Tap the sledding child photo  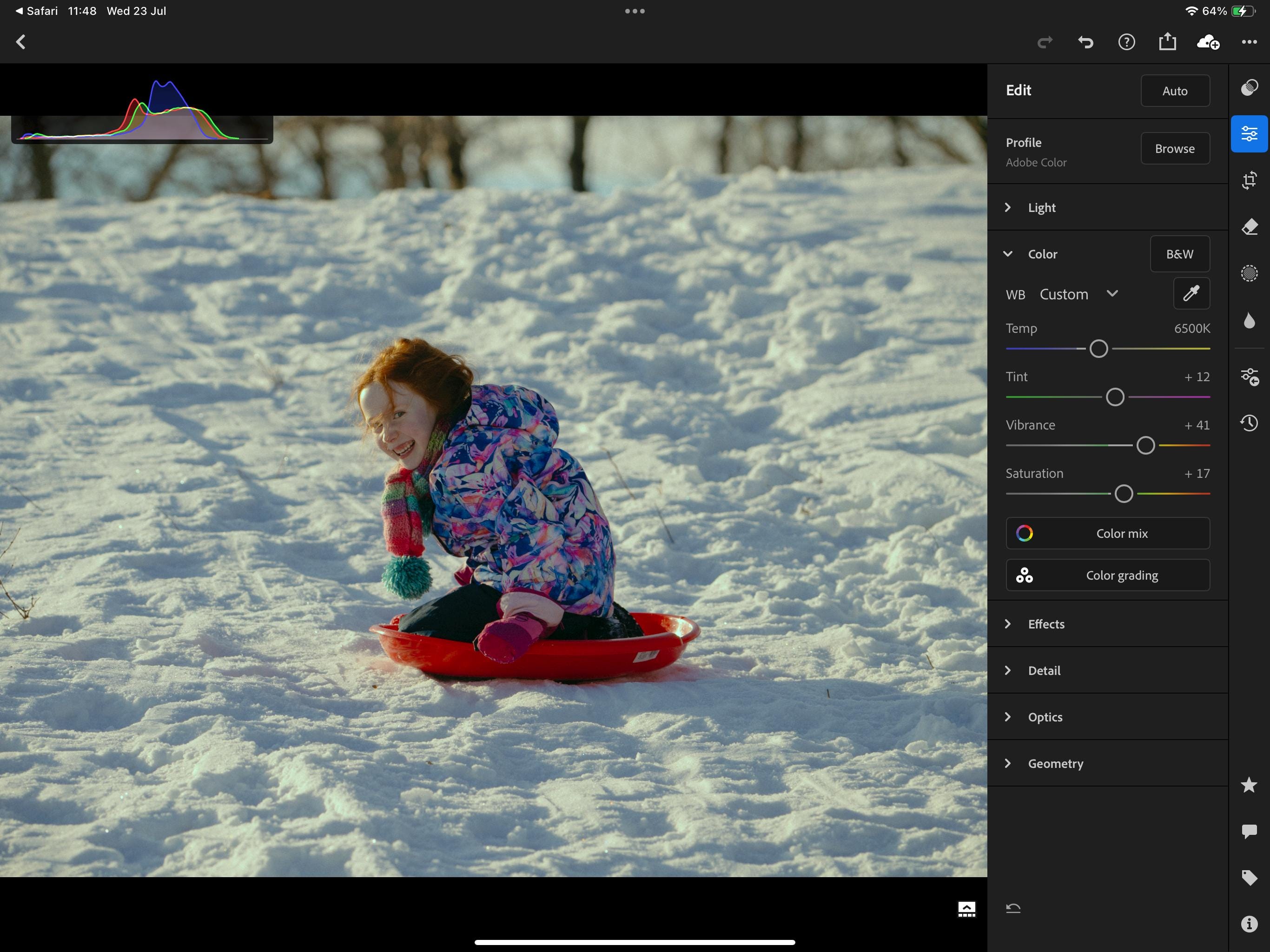[494, 496]
